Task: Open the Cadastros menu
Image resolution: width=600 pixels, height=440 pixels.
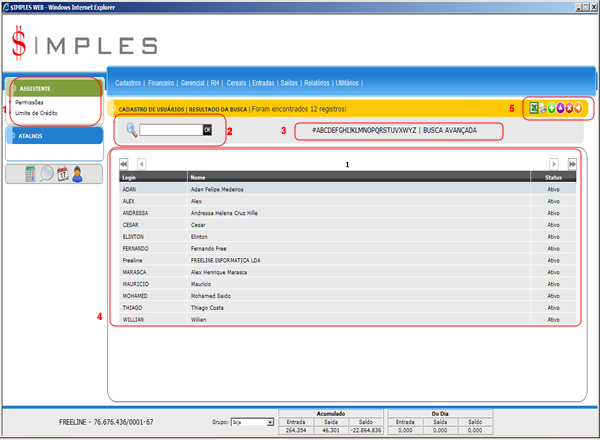Action: pos(127,83)
